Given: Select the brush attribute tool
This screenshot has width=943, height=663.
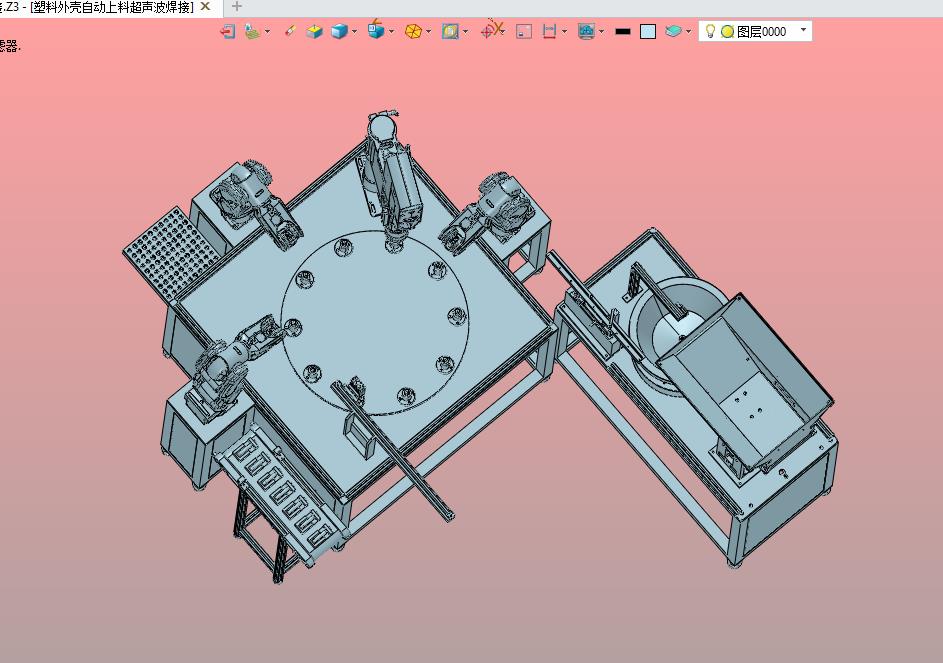Looking at the screenshot, I should [290, 31].
